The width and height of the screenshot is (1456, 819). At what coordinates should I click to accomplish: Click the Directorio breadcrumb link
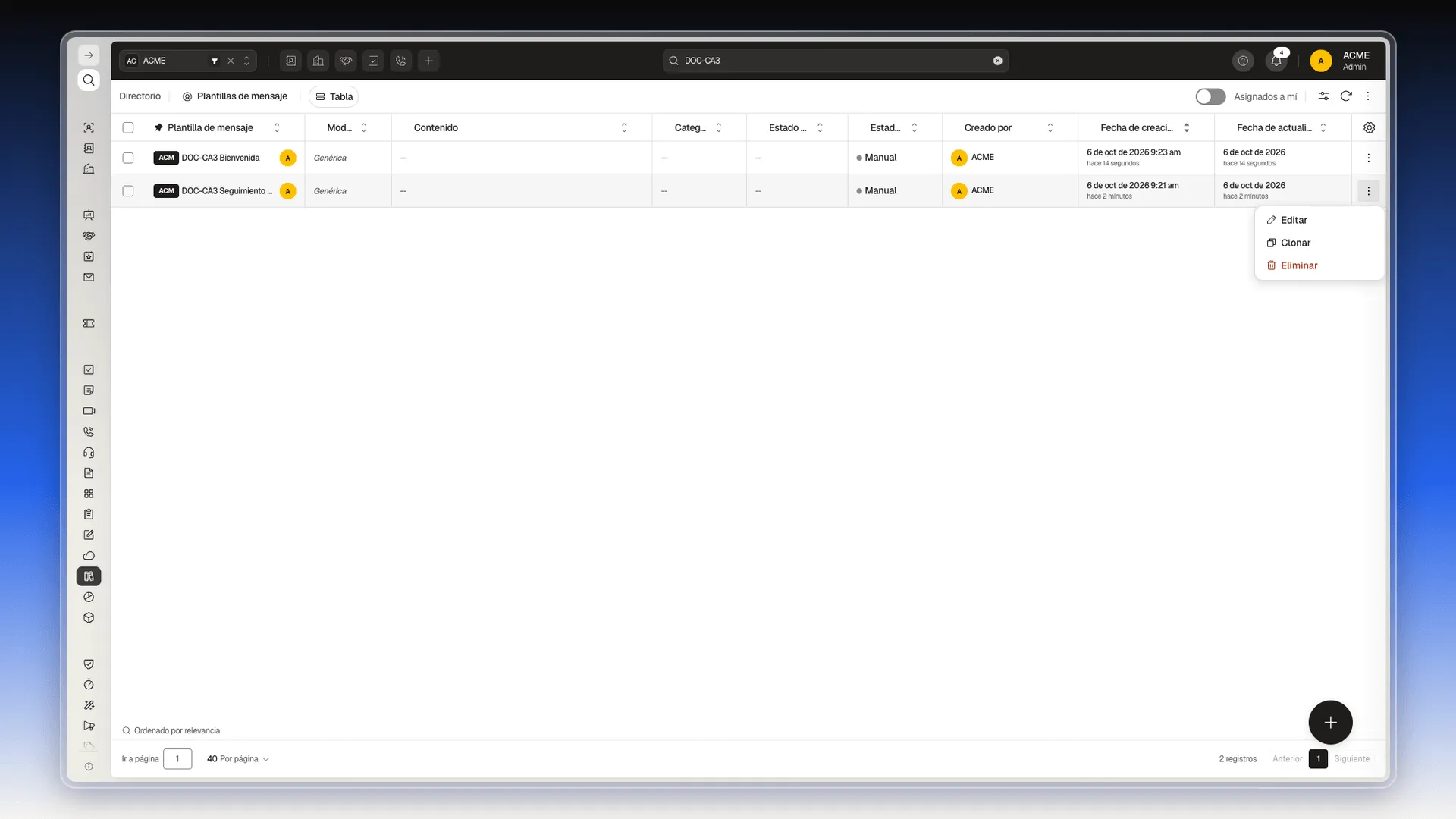(140, 96)
